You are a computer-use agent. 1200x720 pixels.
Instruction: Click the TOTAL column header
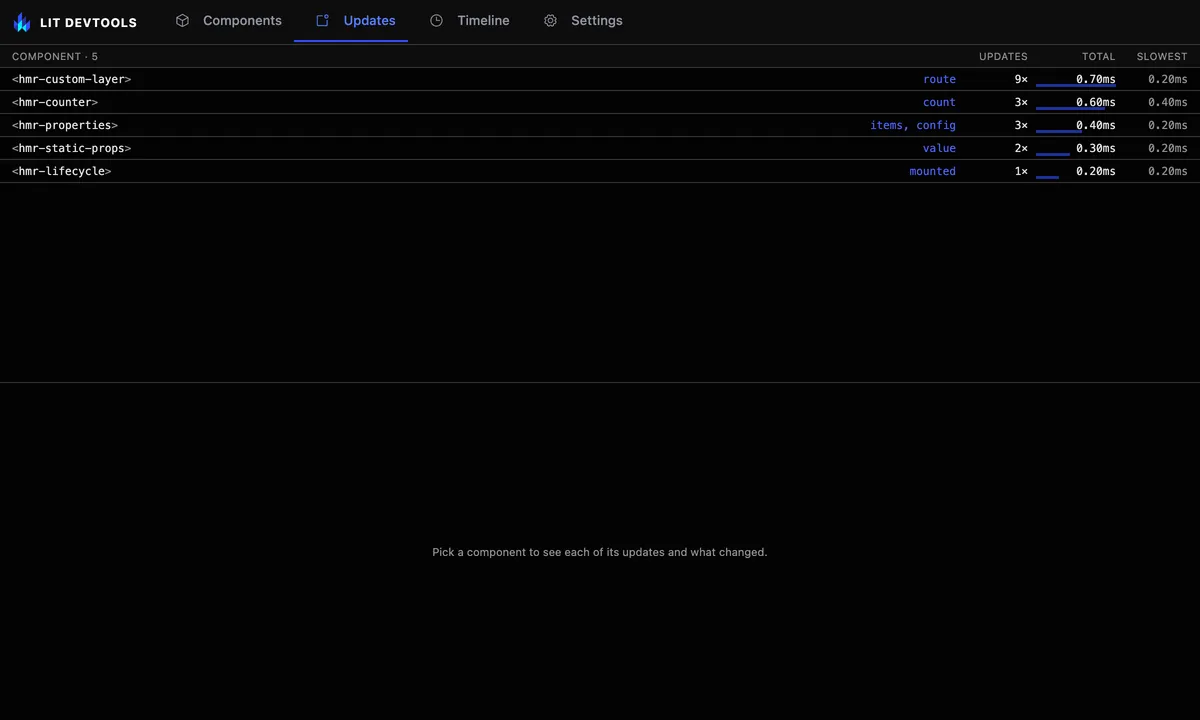[x=1098, y=56]
